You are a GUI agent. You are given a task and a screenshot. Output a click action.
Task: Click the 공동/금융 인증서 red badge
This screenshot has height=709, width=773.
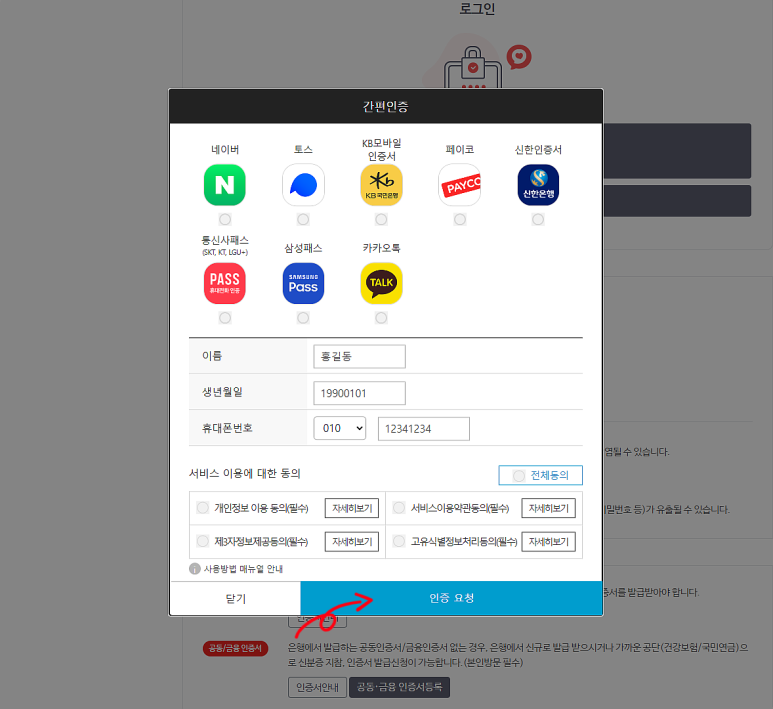[235, 648]
